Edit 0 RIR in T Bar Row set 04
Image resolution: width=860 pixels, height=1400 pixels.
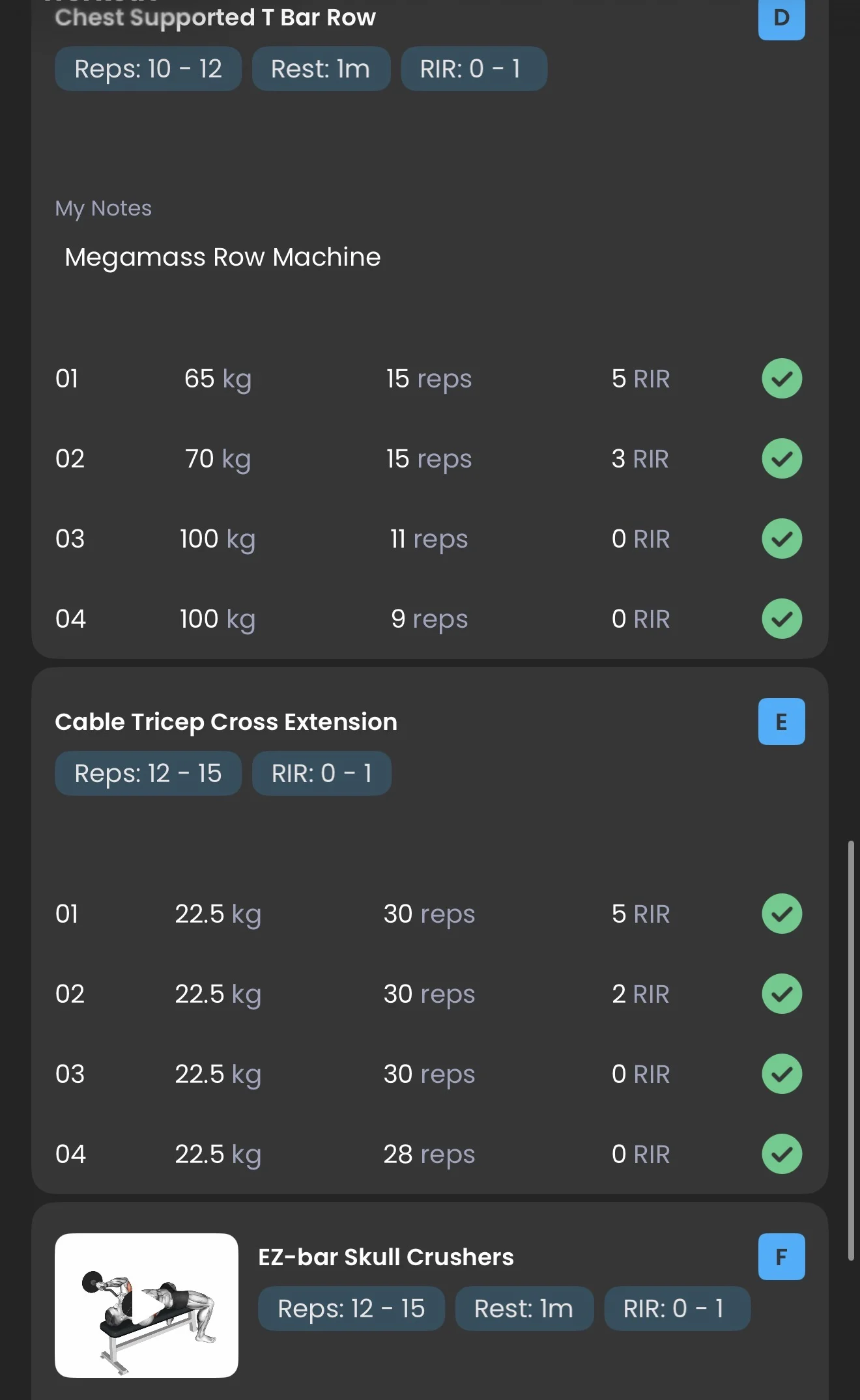coord(640,619)
